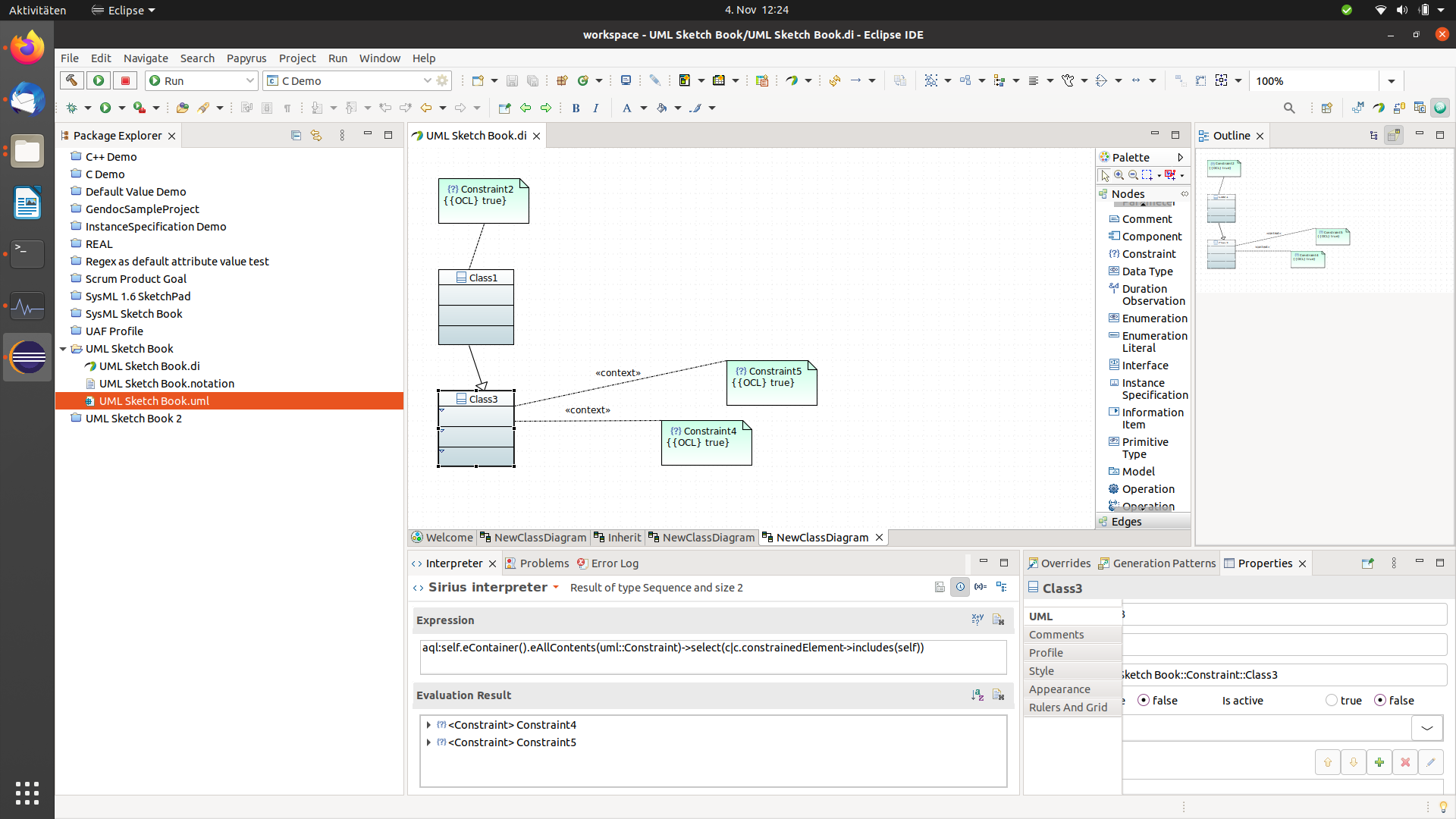Open the variables (x)= icon in Interpreter
1456x819 pixels.
(981, 587)
